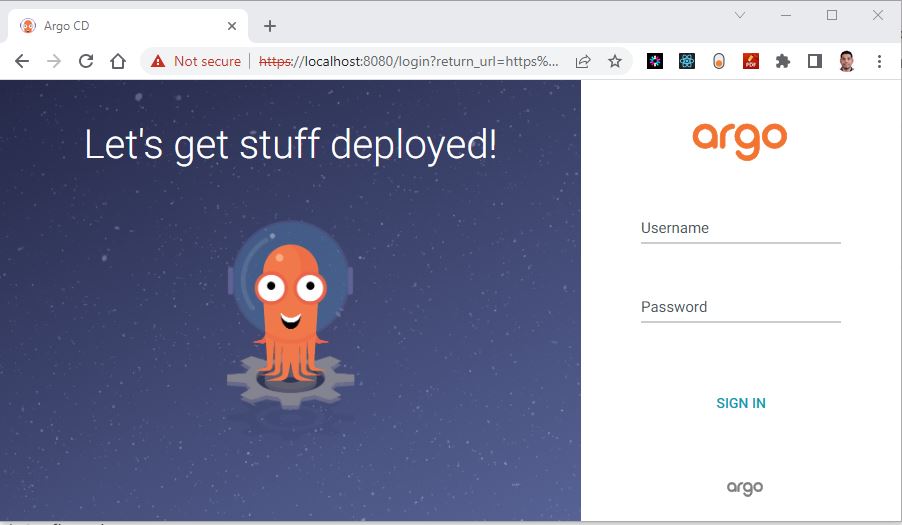Go back using the browser back arrow
The width and height of the screenshot is (902, 525).
[x=22, y=61]
